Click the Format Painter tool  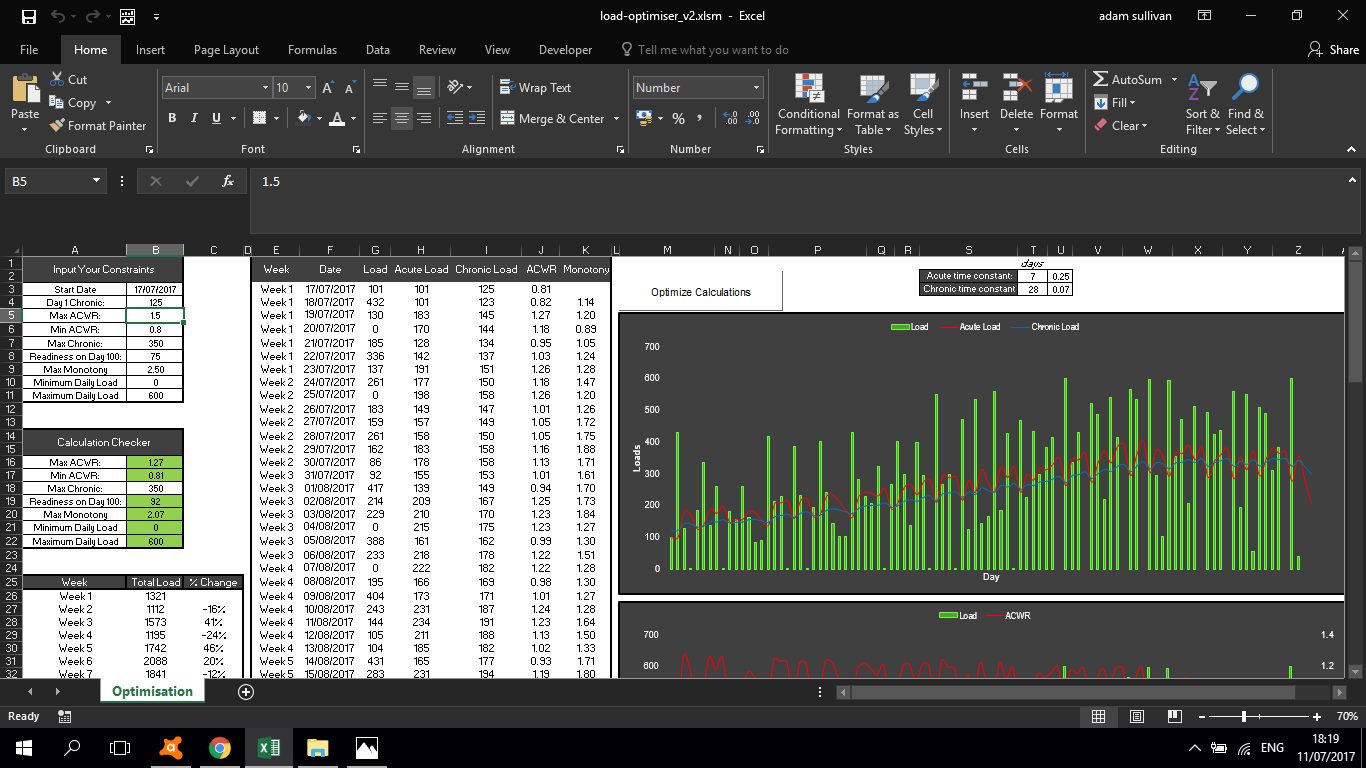98,126
